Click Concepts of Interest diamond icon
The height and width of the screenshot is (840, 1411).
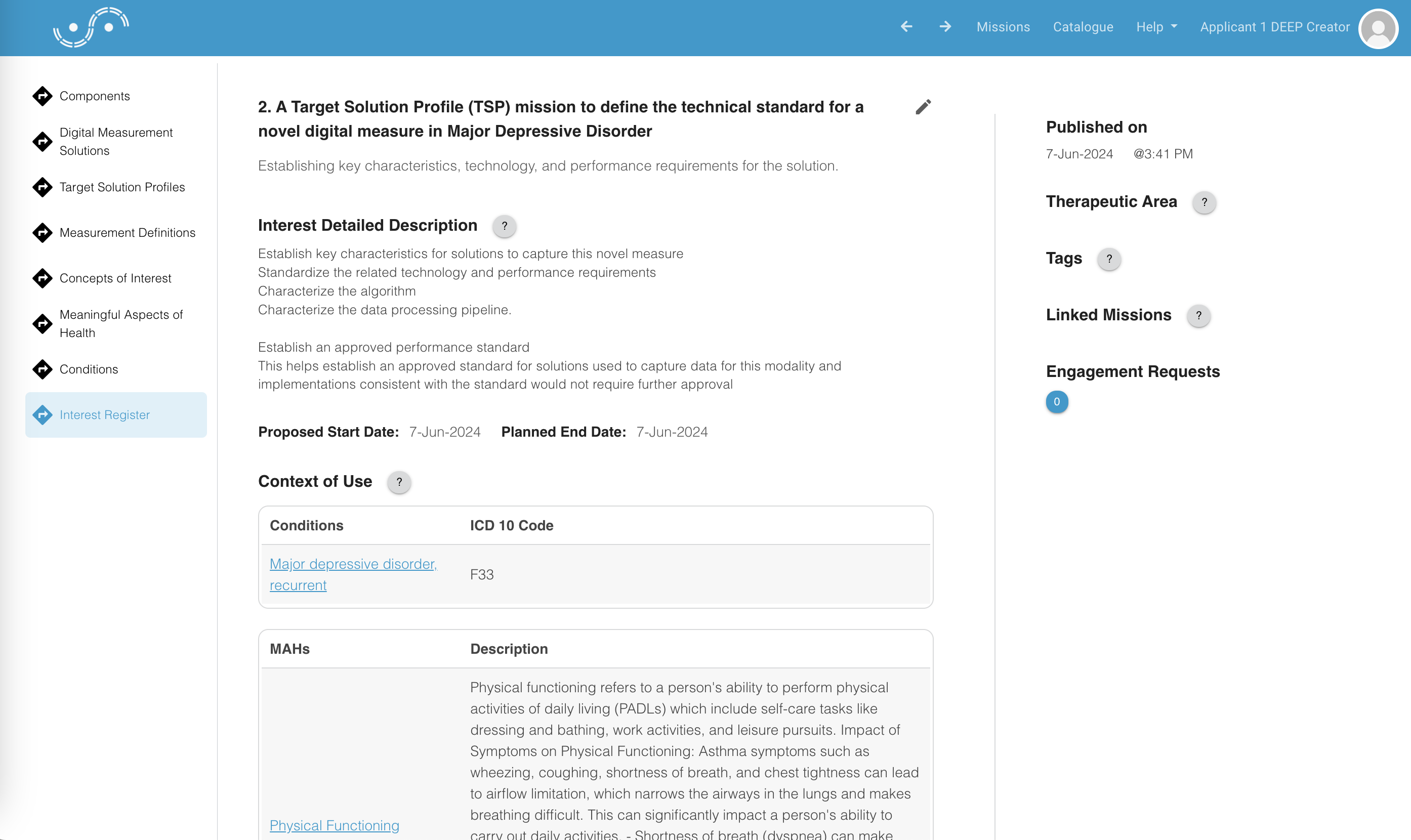point(43,278)
